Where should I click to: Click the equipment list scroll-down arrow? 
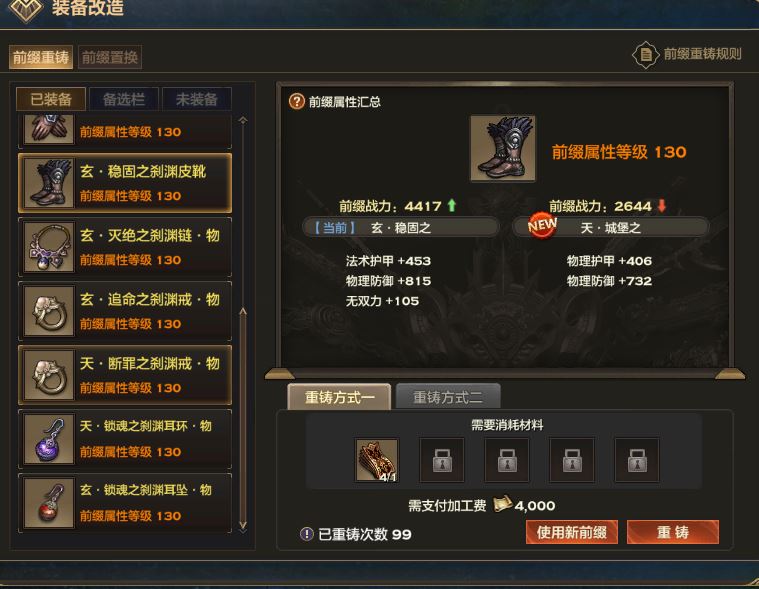point(243,525)
